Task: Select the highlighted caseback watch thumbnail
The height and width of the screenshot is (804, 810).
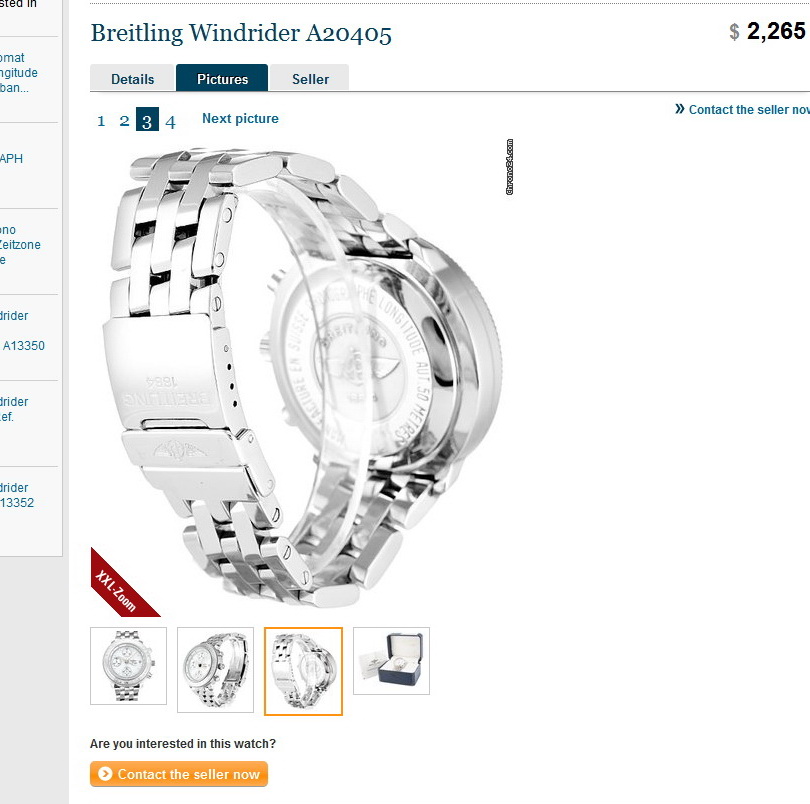Action: [x=303, y=671]
